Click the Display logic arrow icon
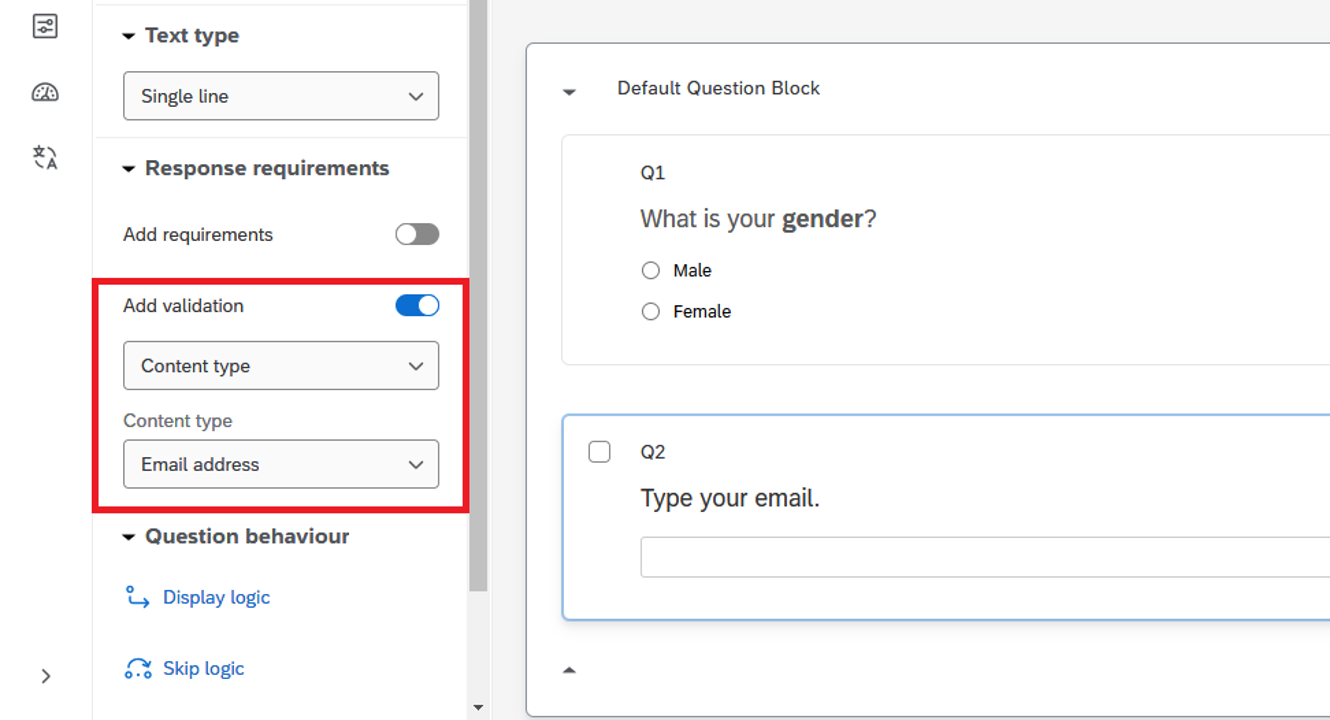 (x=137, y=597)
